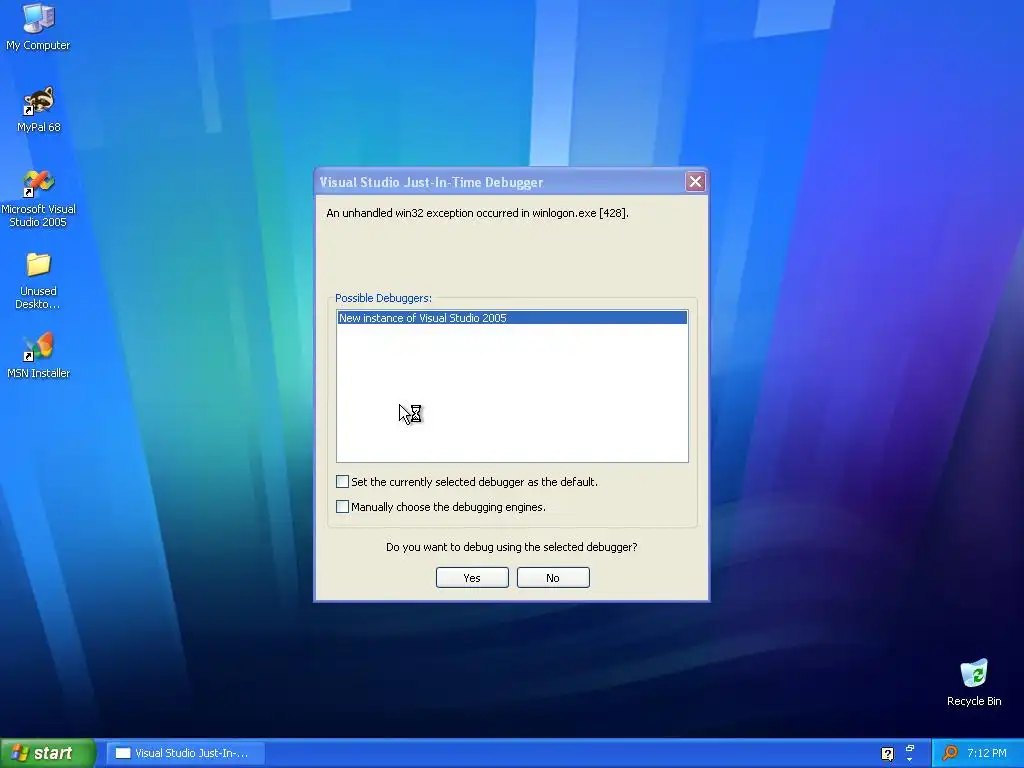Click the language bar restore icon

(x=910, y=748)
